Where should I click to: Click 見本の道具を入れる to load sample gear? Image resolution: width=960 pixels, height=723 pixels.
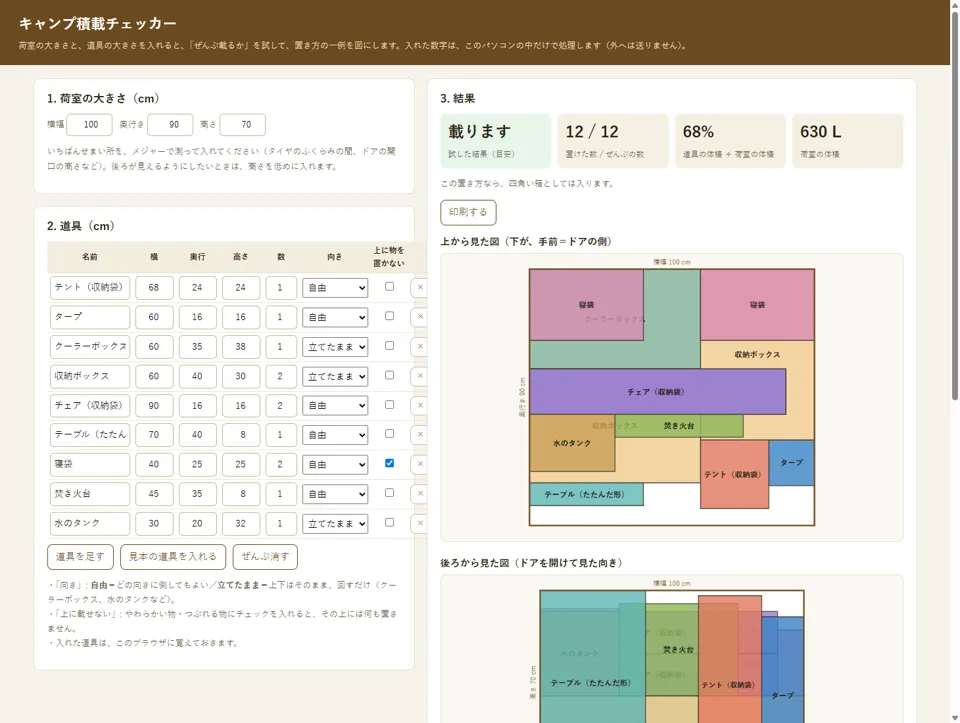tap(173, 556)
